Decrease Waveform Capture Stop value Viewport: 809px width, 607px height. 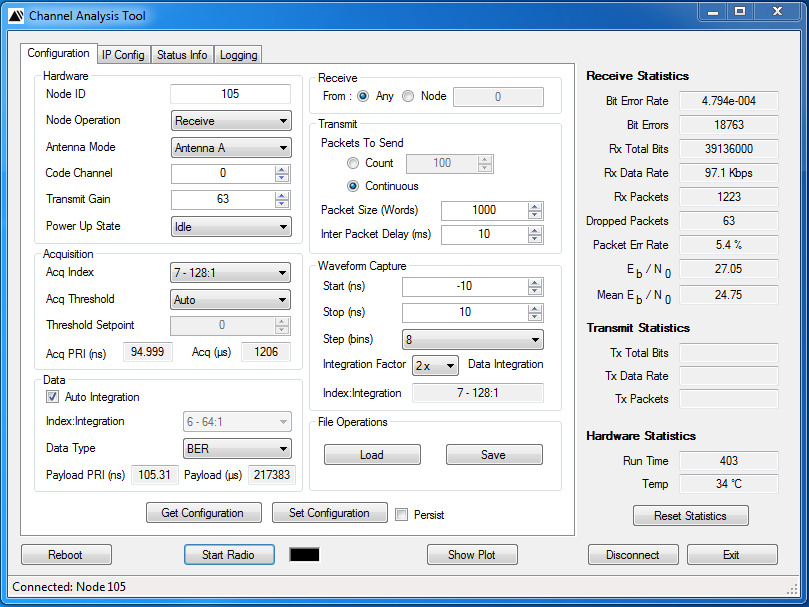tap(535, 318)
